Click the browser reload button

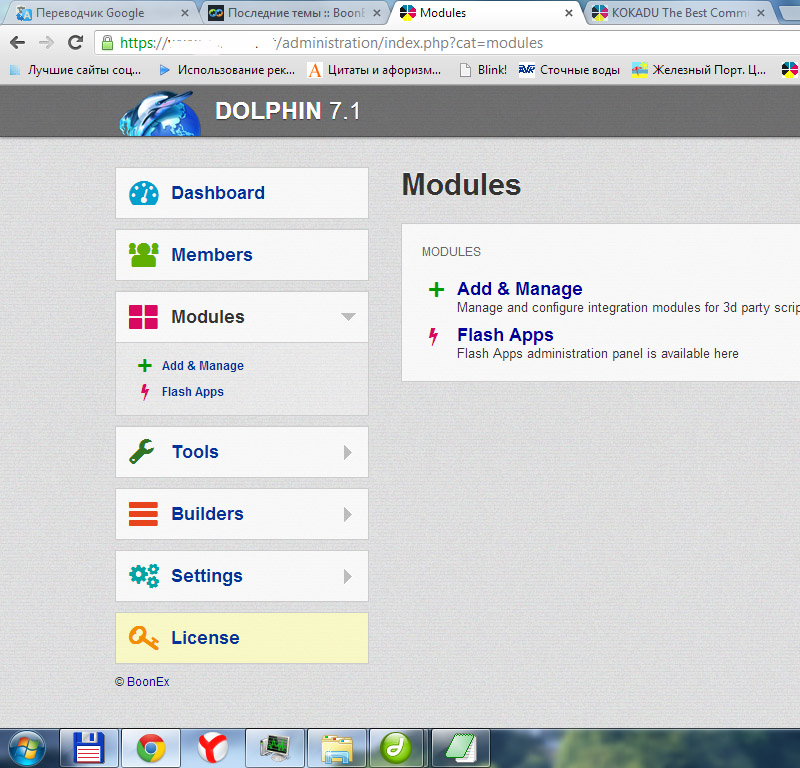75,43
